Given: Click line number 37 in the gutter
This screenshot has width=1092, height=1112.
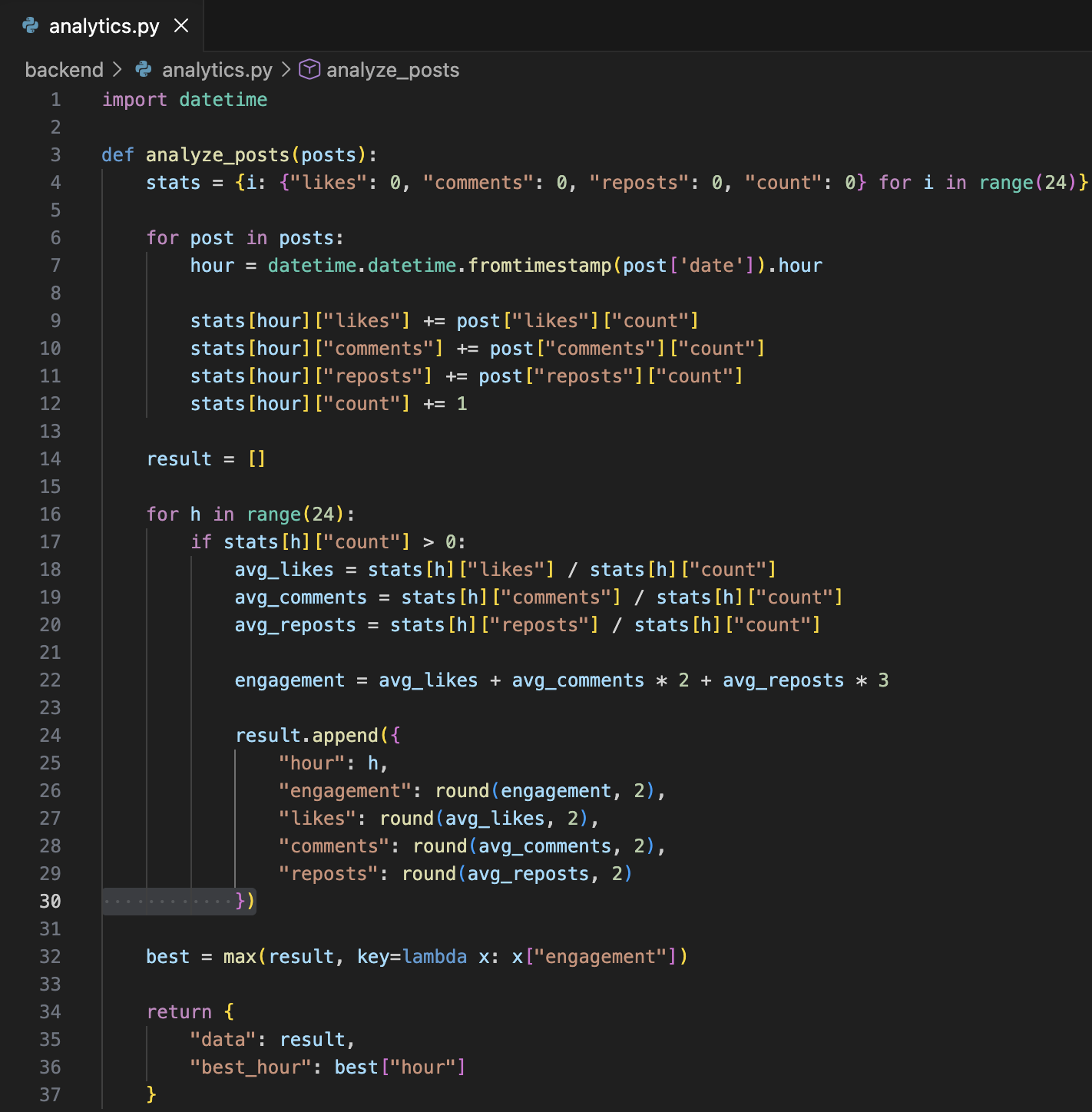Looking at the screenshot, I should click(x=50, y=1095).
